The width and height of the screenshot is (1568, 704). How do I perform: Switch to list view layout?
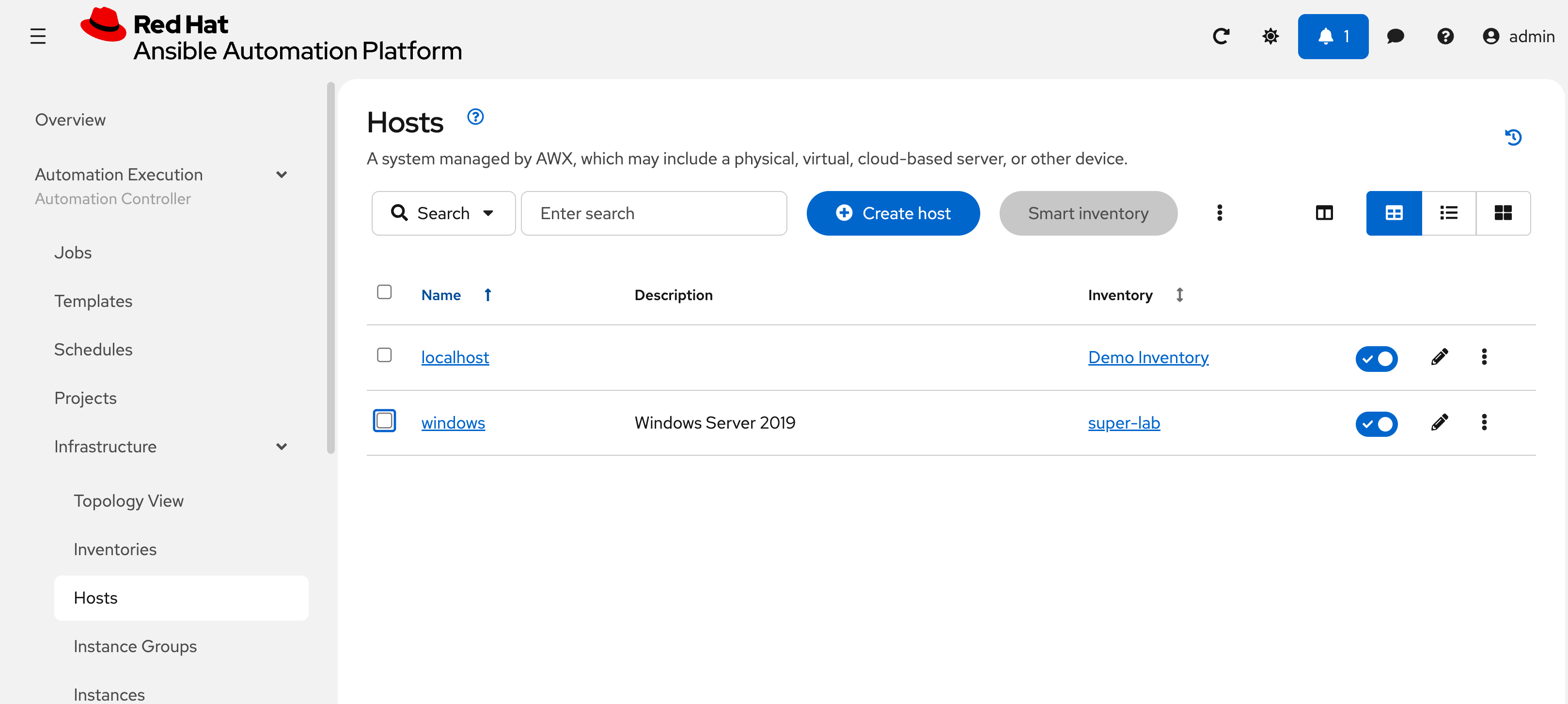click(x=1448, y=213)
